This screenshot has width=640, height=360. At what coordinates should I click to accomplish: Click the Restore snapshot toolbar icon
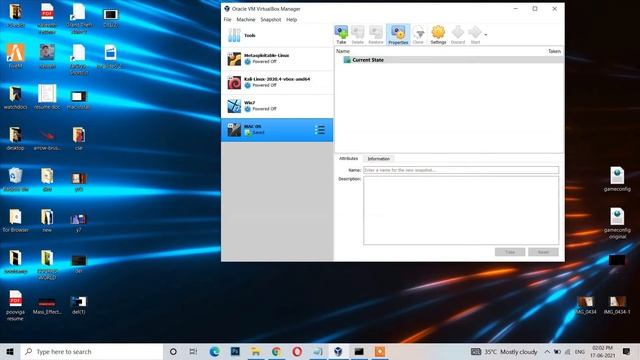376,35
